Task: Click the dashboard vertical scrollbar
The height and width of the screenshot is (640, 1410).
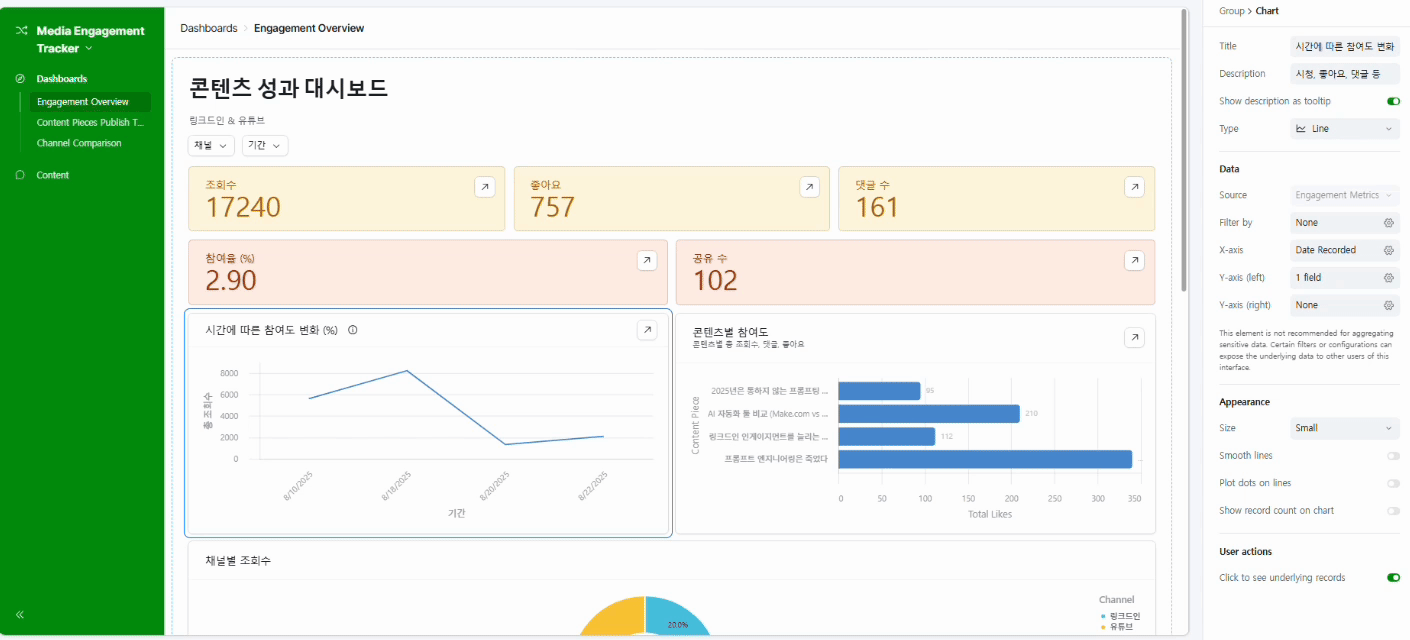Action: point(1185,150)
